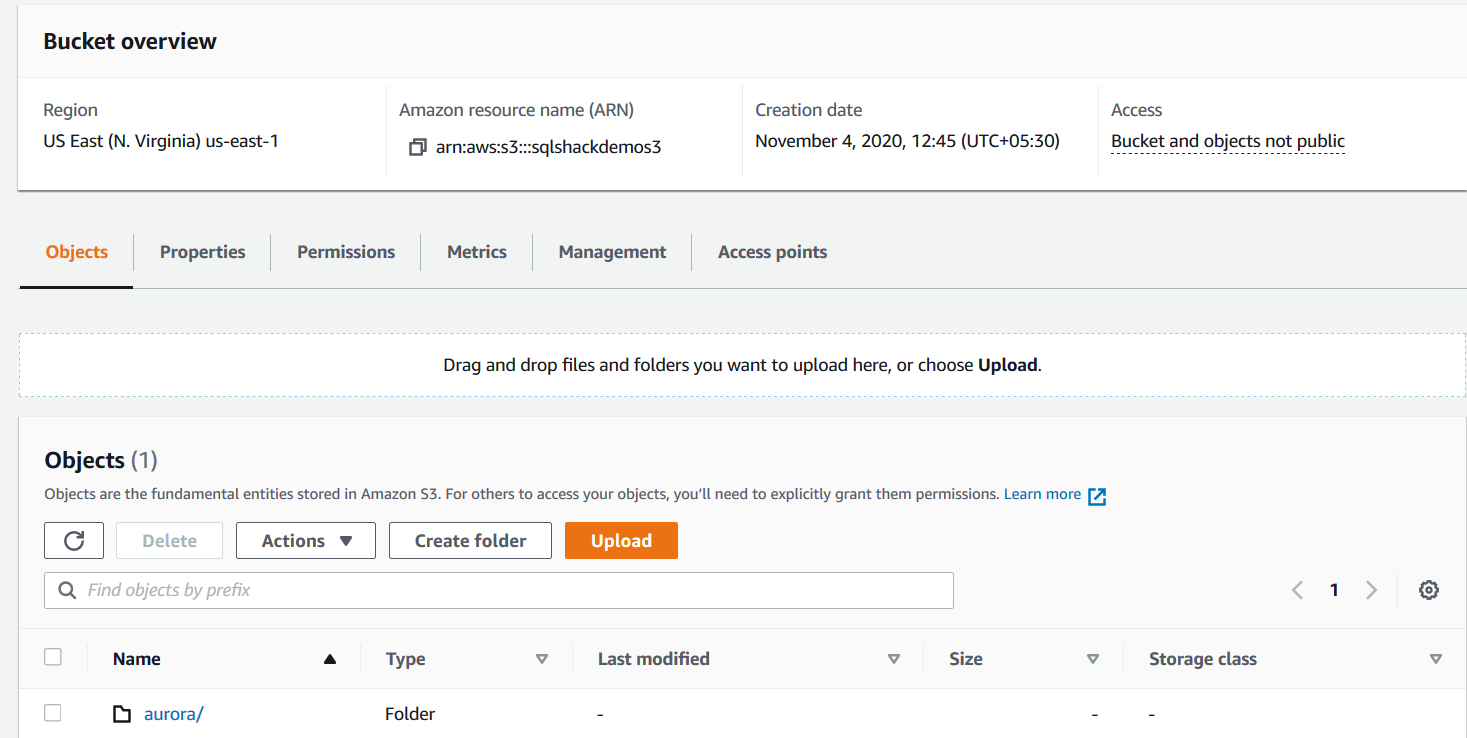Go to previous page chevron
The image size is (1467, 738).
pos(1298,590)
